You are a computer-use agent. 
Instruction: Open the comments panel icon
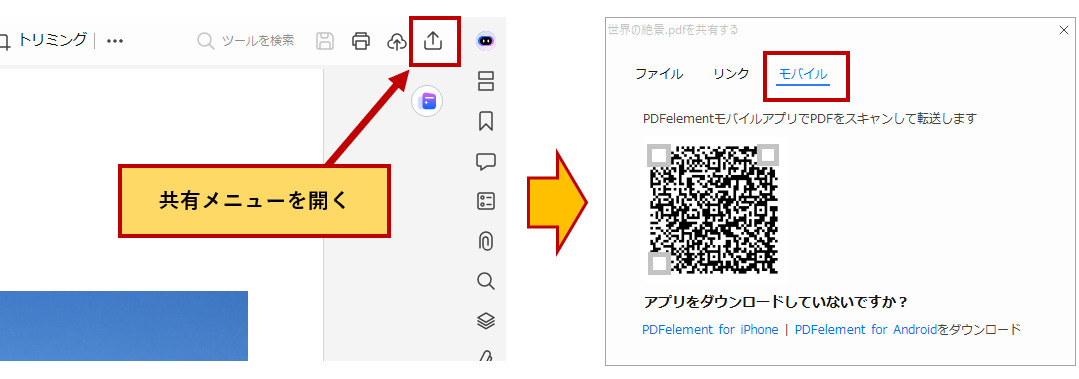pyautogui.click(x=486, y=162)
